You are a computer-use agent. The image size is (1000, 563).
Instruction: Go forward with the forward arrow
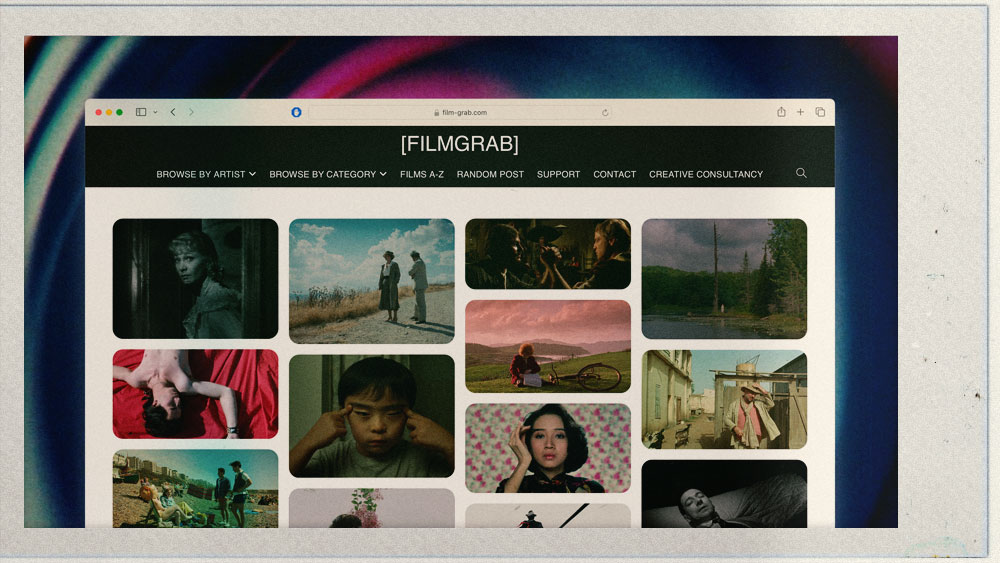191,112
